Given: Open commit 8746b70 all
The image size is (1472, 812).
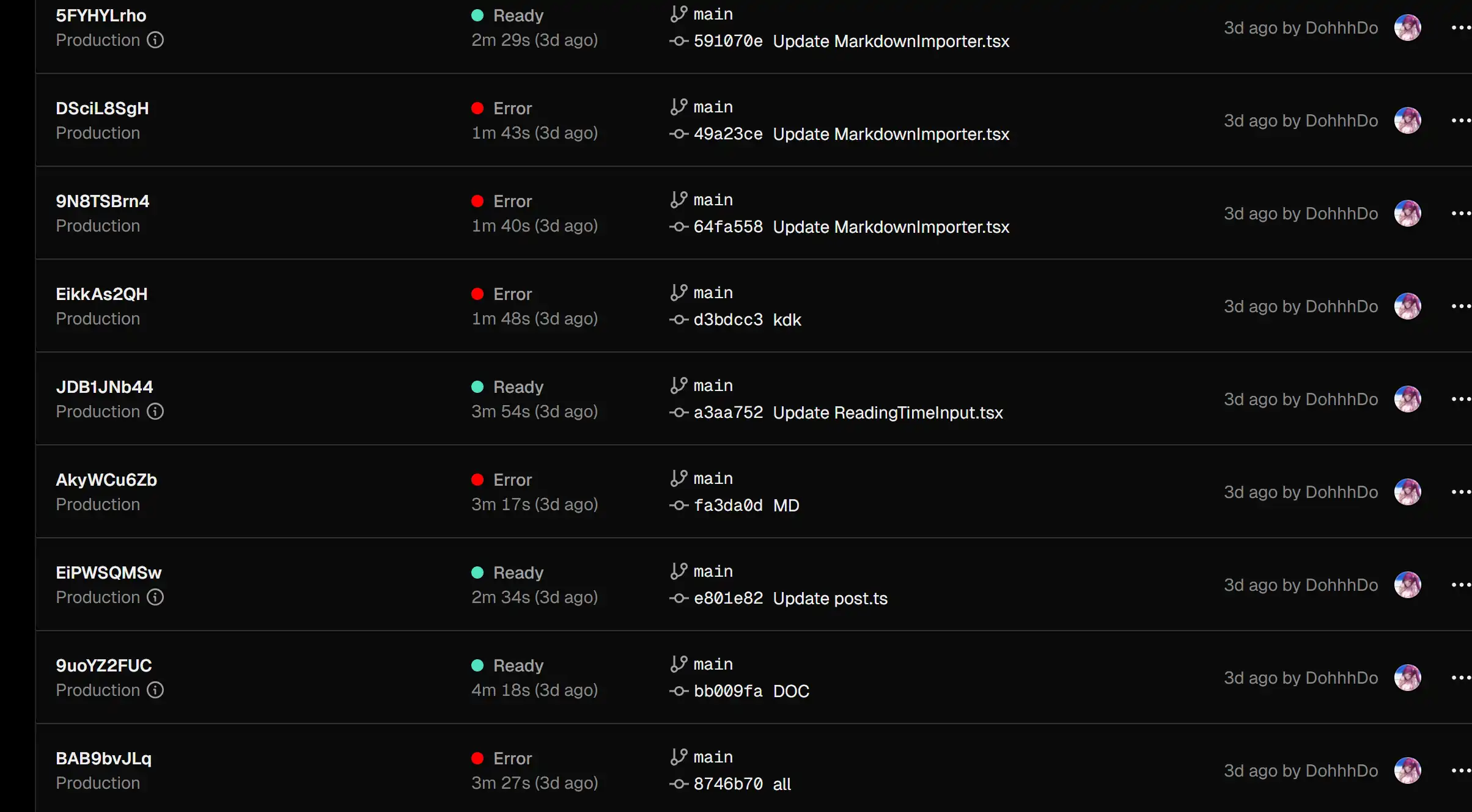Looking at the screenshot, I should pyautogui.click(x=742, y=784).
